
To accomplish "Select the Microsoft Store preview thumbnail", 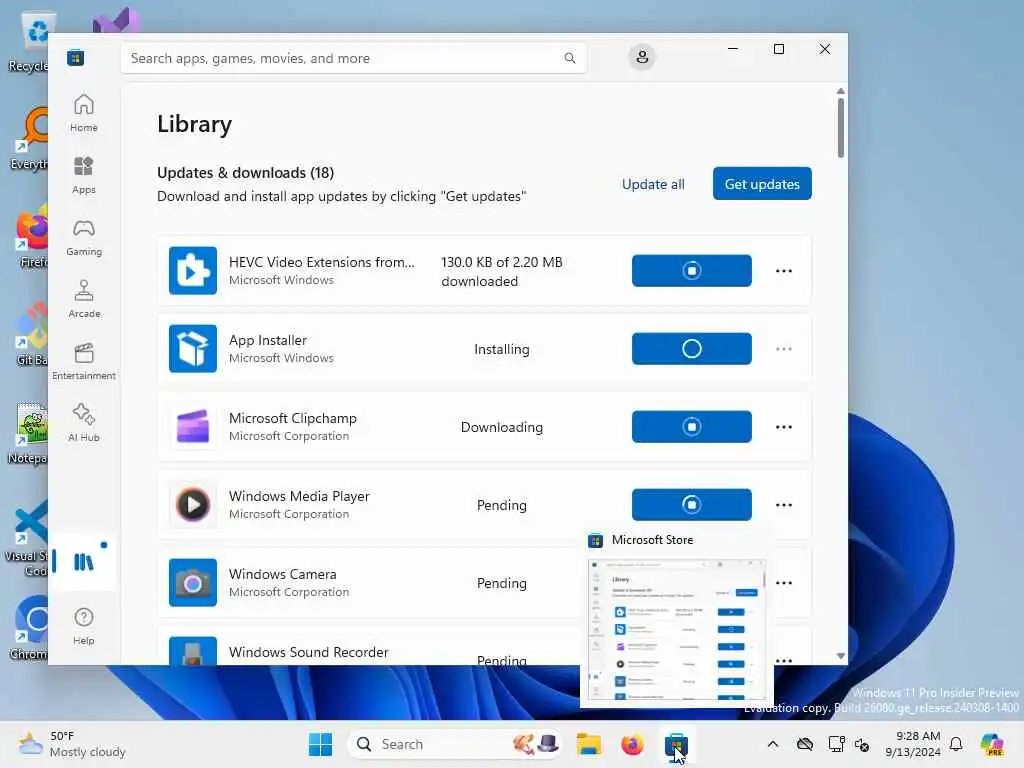I will pyautogui.click(x=677, y=630).
